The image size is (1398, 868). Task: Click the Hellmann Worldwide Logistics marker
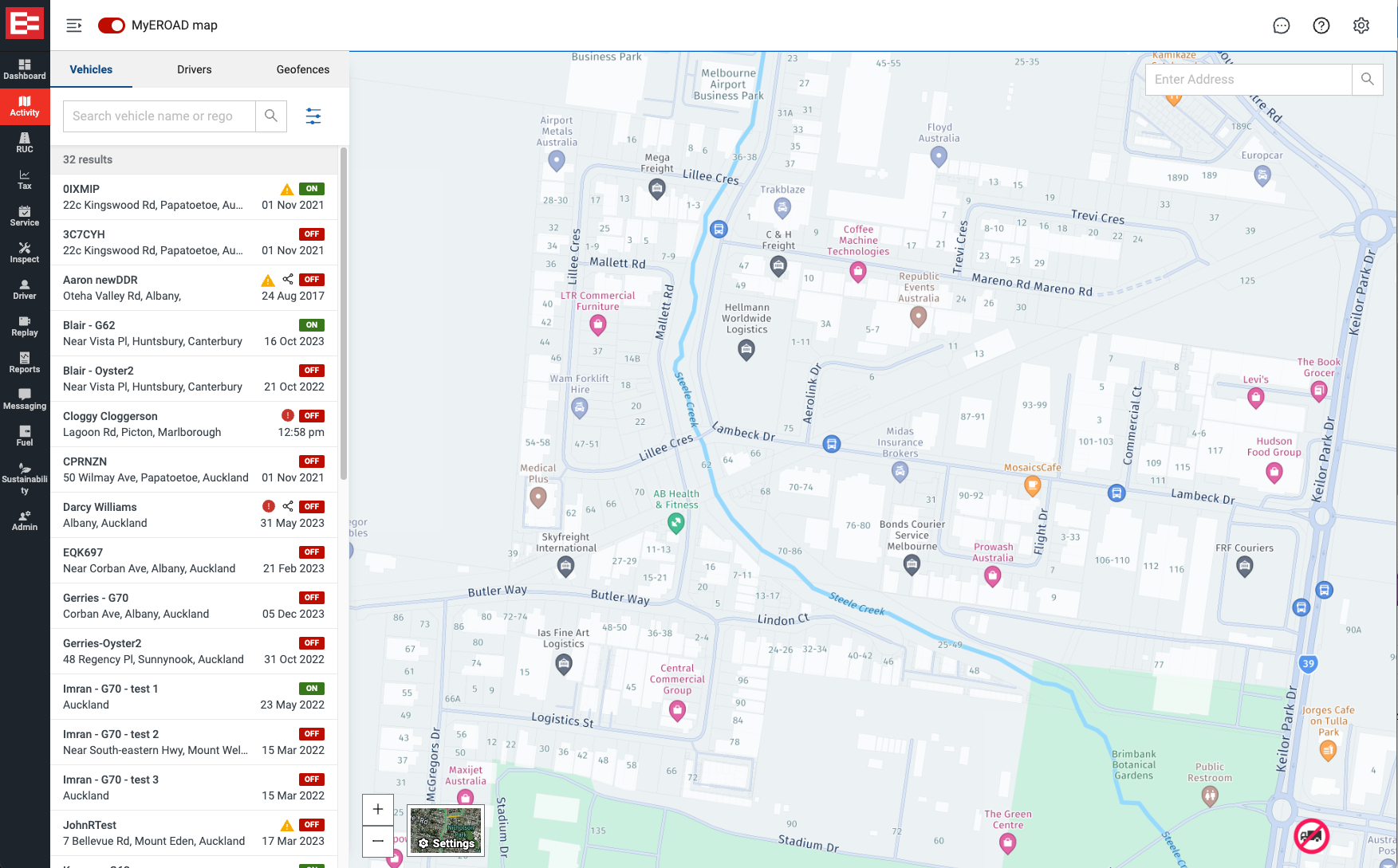point(746,348)
